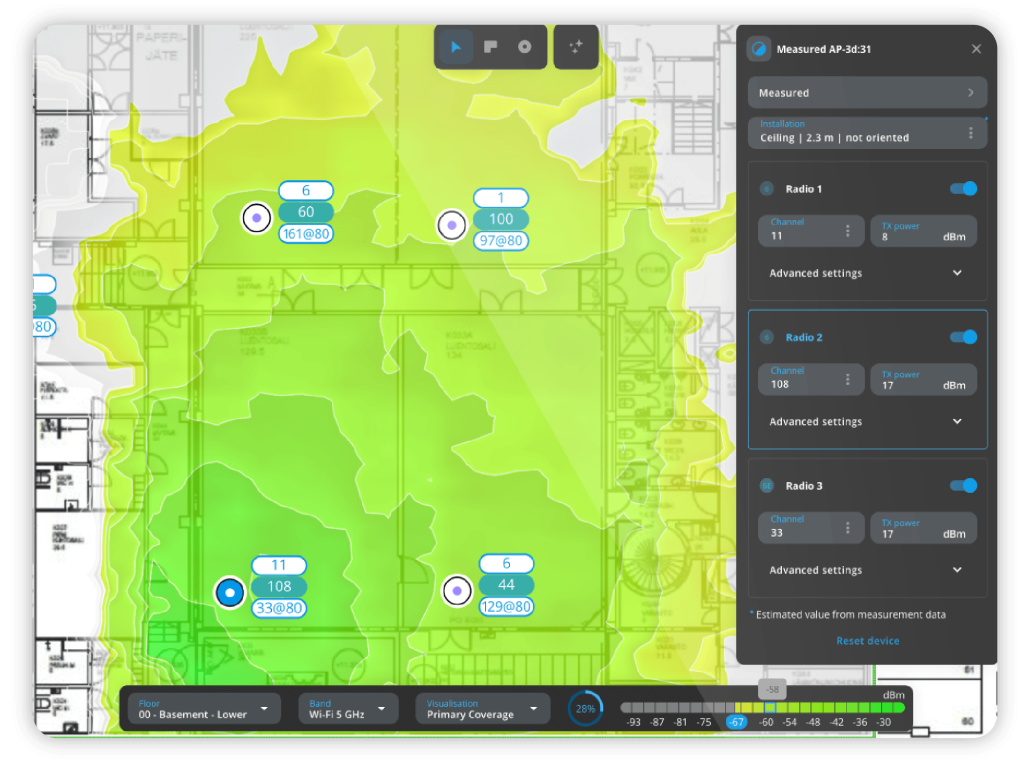Click the Reset device link
The image size is (1024, 768).
point(867,641)
